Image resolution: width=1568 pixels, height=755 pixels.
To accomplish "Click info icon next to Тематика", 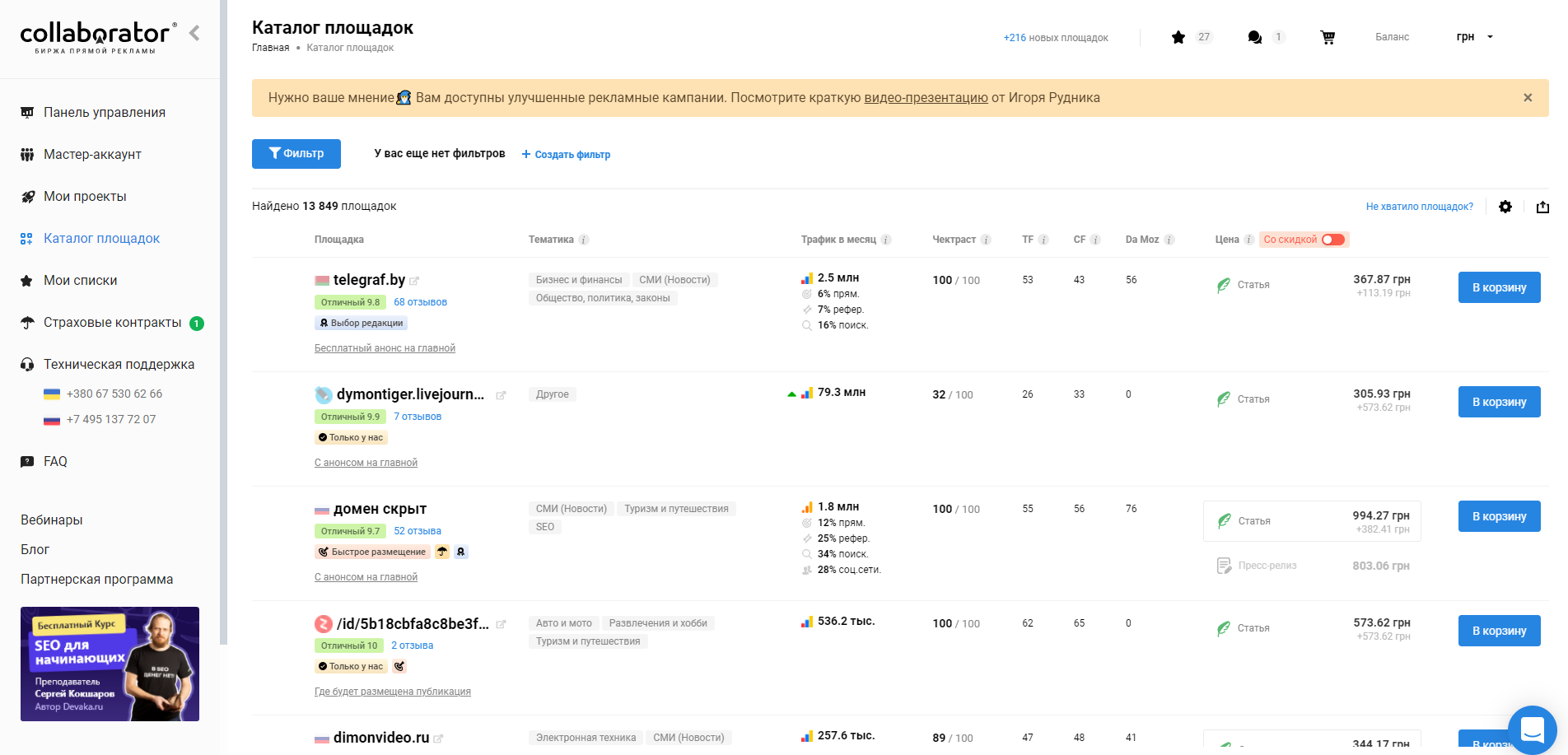I will tap(584, 240).
